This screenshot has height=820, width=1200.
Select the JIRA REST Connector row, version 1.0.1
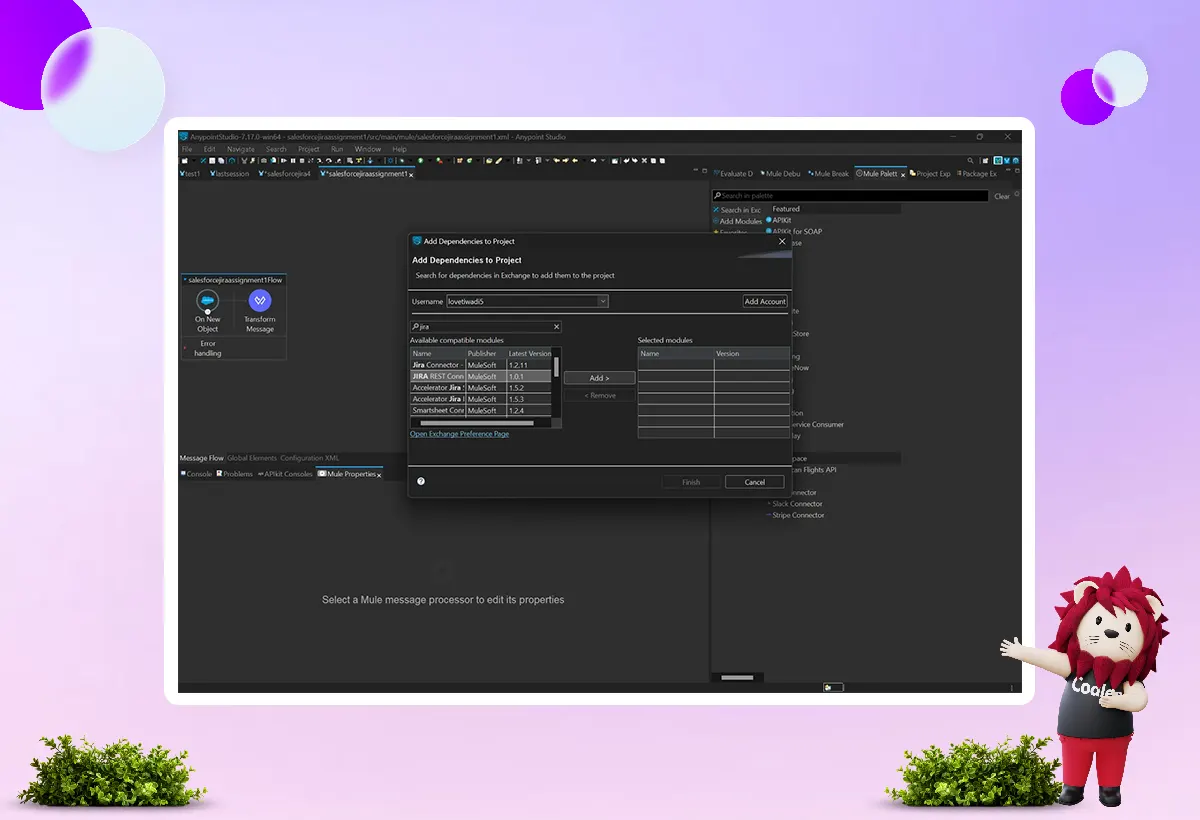click(x=481, y=376)
